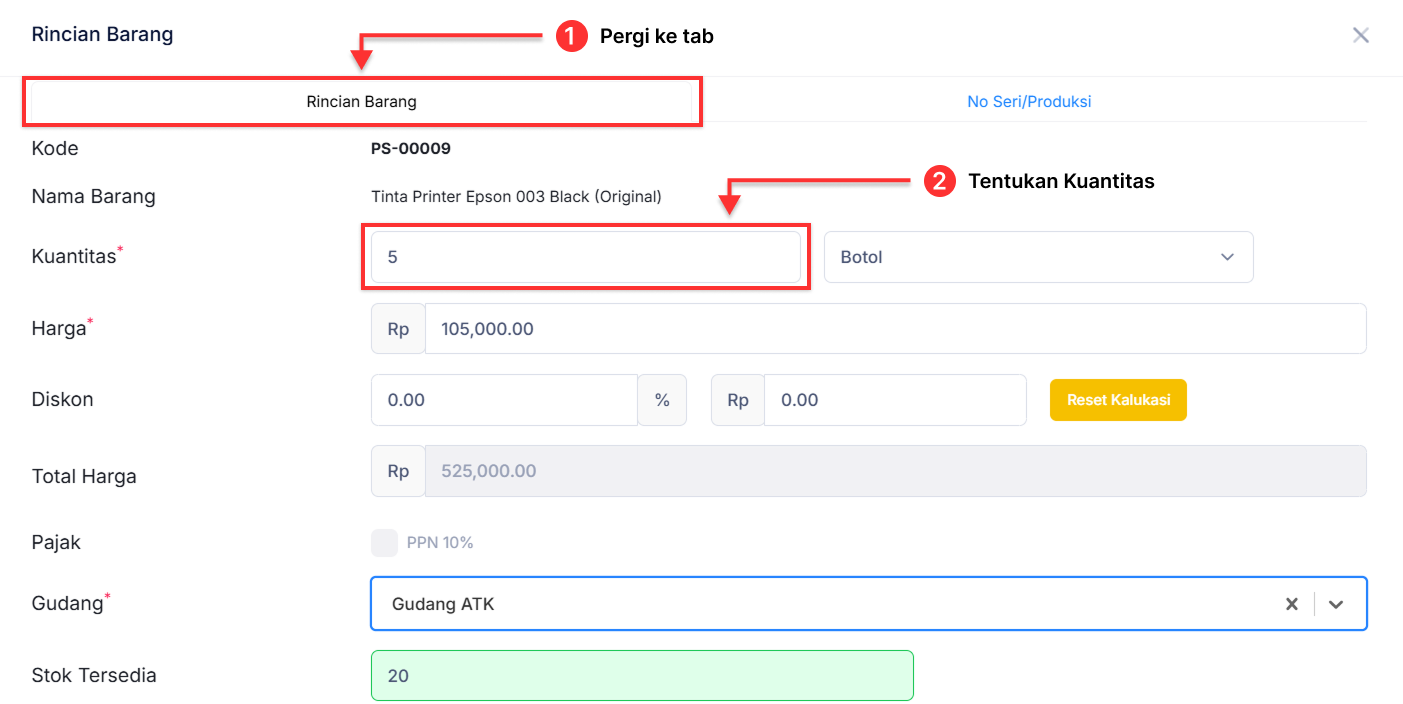The image size is (1403, 704).
Task: Click the Rp prefix on Total Harga
Action: pyautogui.click(x=397, y=470)
